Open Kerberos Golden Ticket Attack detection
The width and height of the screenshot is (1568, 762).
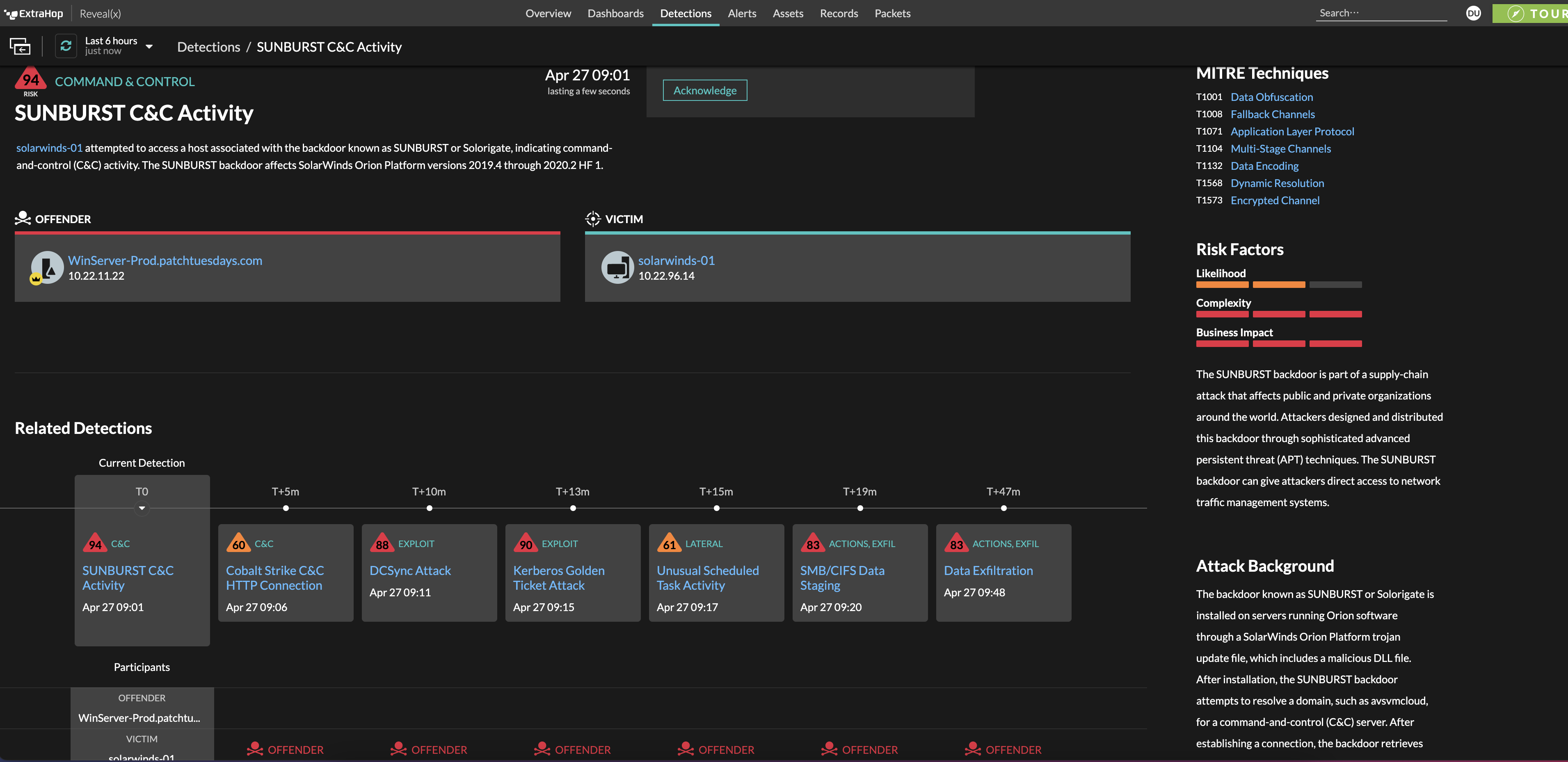point(559,577)
